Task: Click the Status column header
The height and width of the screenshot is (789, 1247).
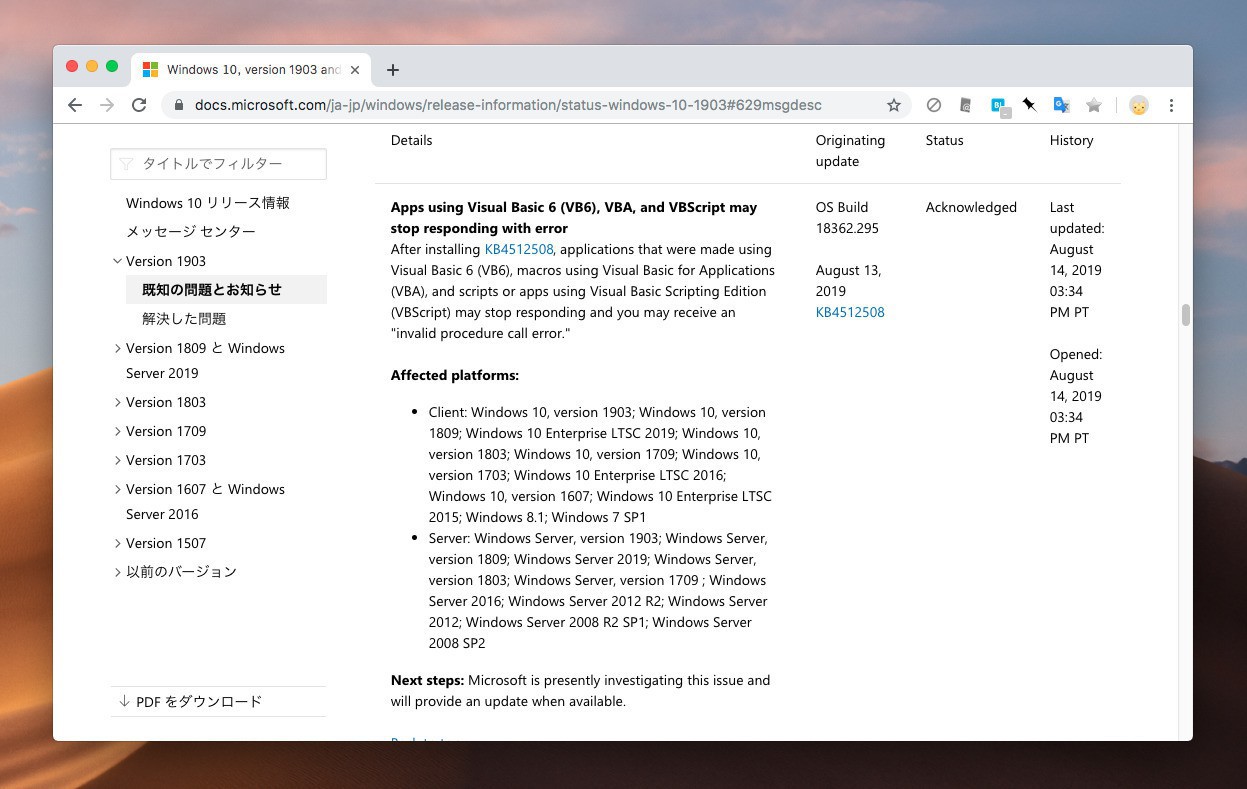Action: 944,141
